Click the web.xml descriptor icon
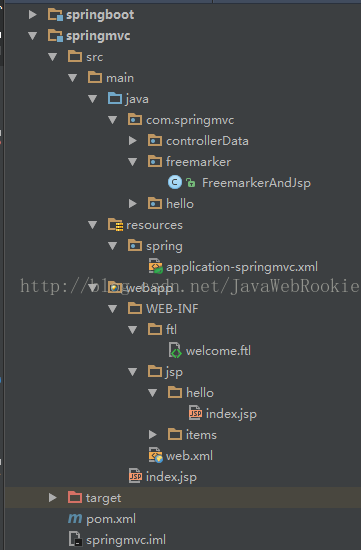The width and height of the screenshot is (361, 550). (x=155, y=455)
